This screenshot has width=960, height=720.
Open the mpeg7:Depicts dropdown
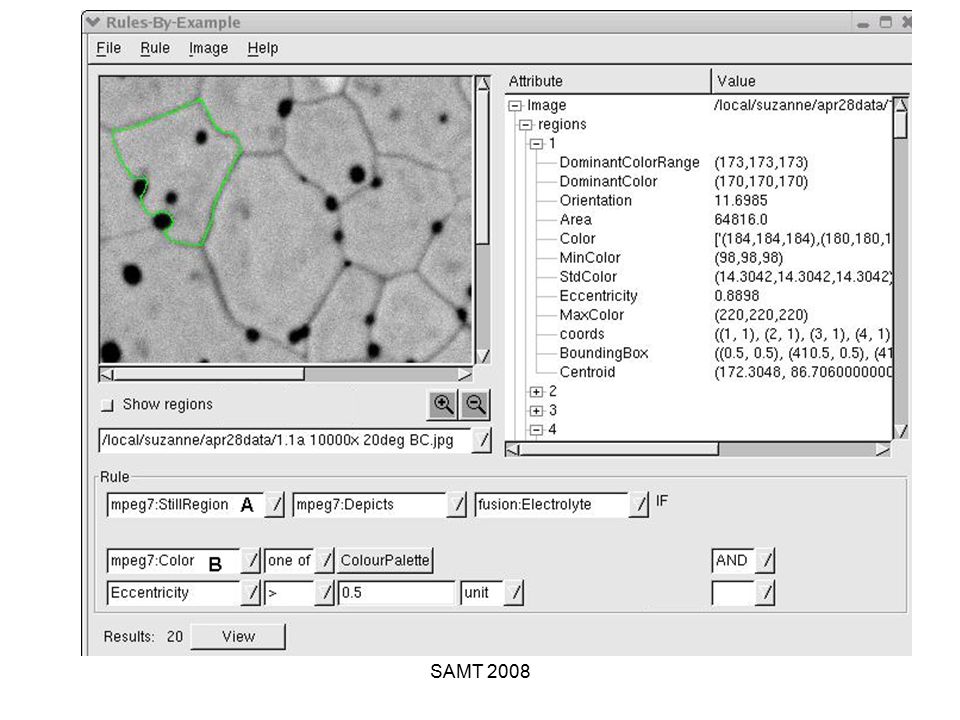pyautogui.click(x=457, y=504)
